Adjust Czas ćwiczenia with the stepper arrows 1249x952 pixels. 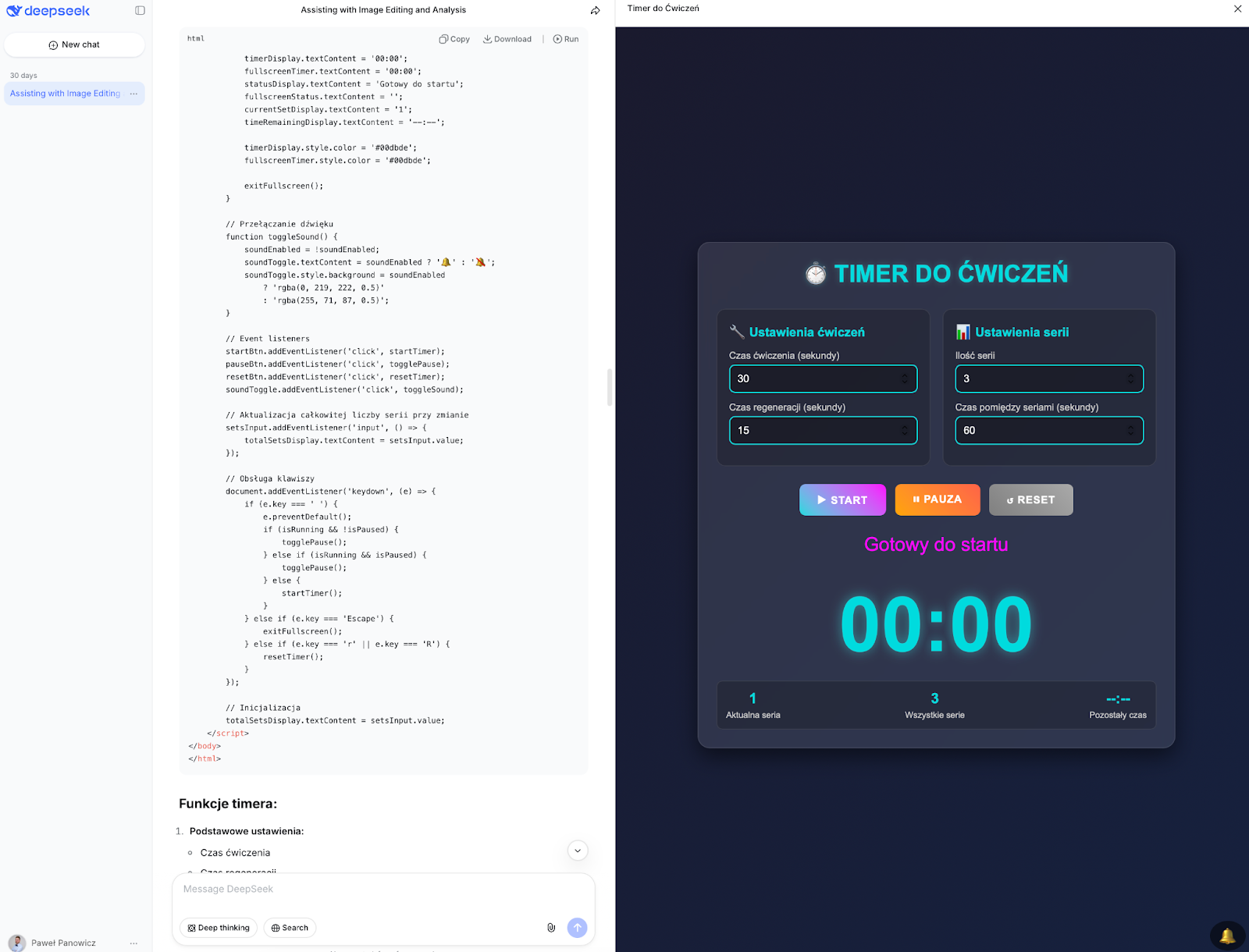(905, 378)
